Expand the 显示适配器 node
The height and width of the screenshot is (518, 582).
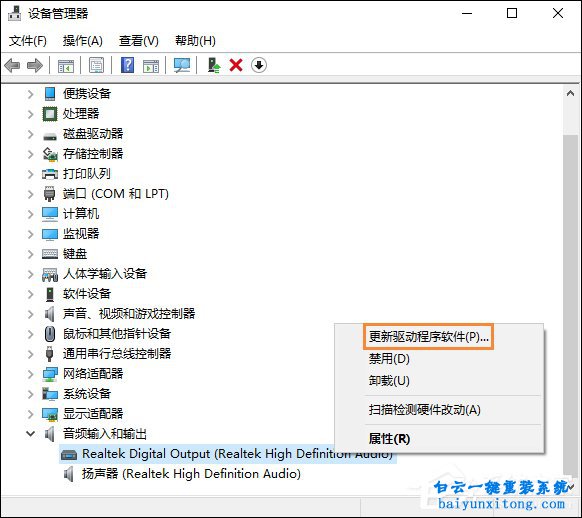point(30,414)
